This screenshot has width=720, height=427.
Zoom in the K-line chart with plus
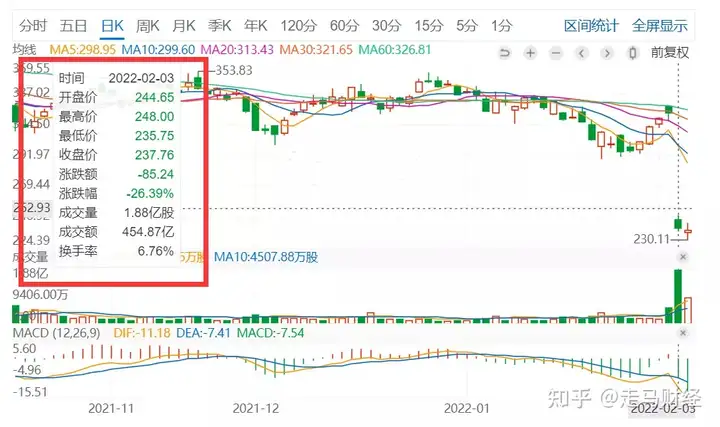[530, 53]
